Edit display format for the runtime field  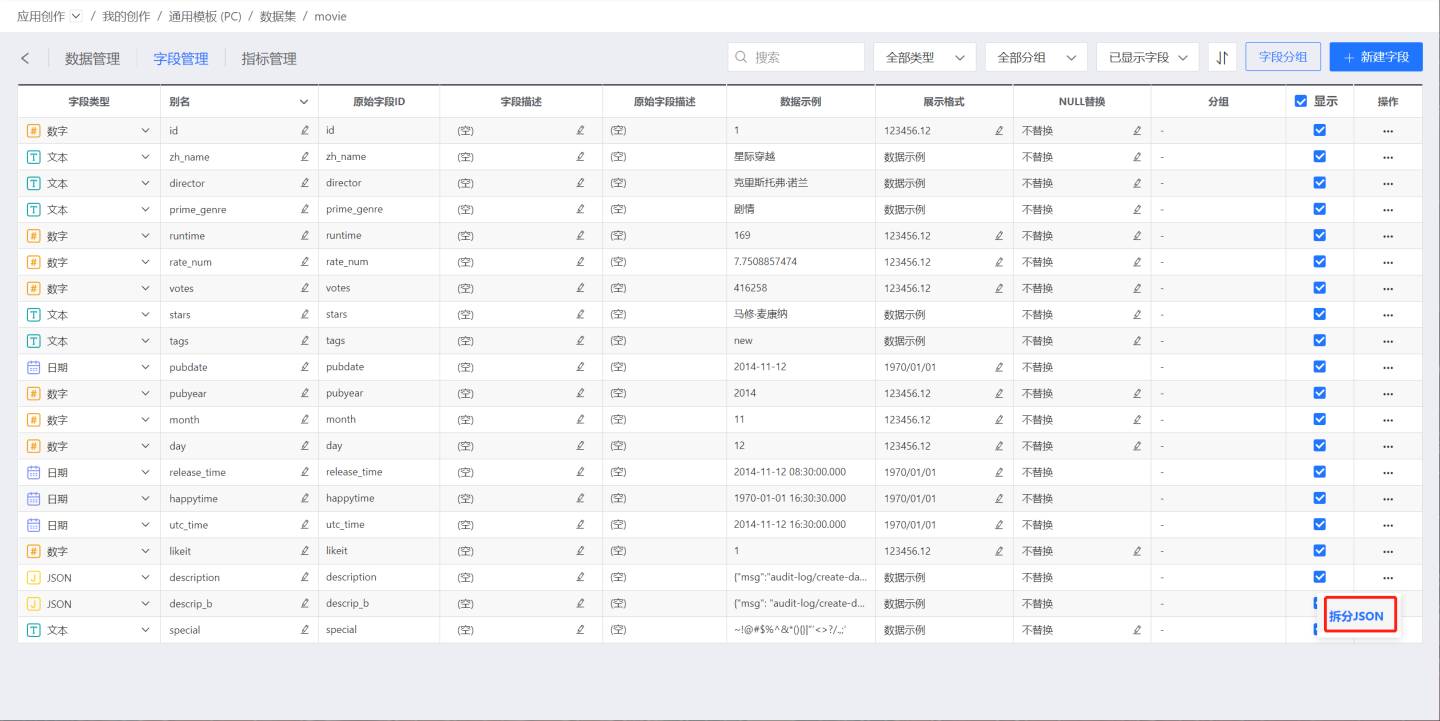(x=998, y=236)
